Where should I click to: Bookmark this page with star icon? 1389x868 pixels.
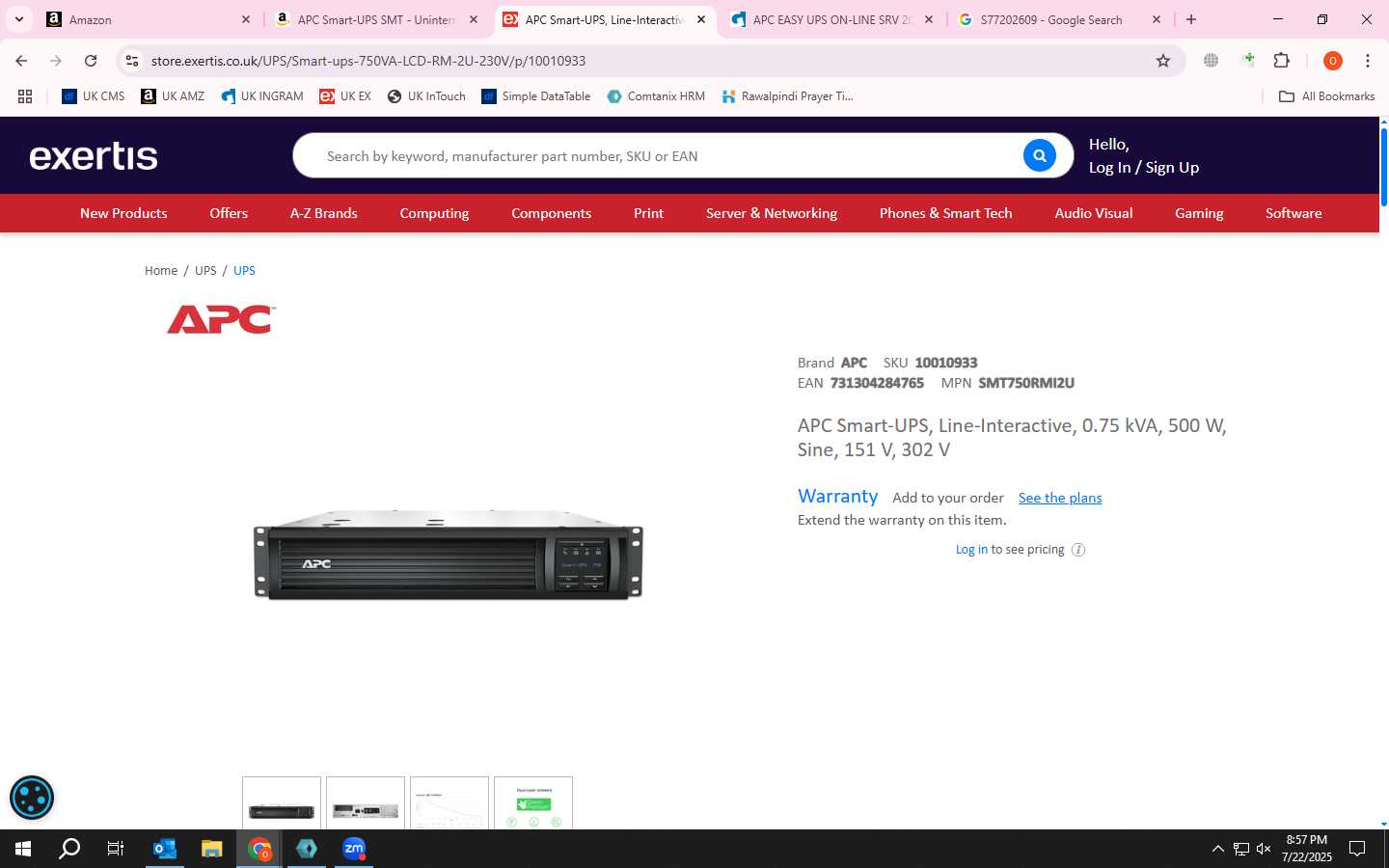[x=1163, y=61]
